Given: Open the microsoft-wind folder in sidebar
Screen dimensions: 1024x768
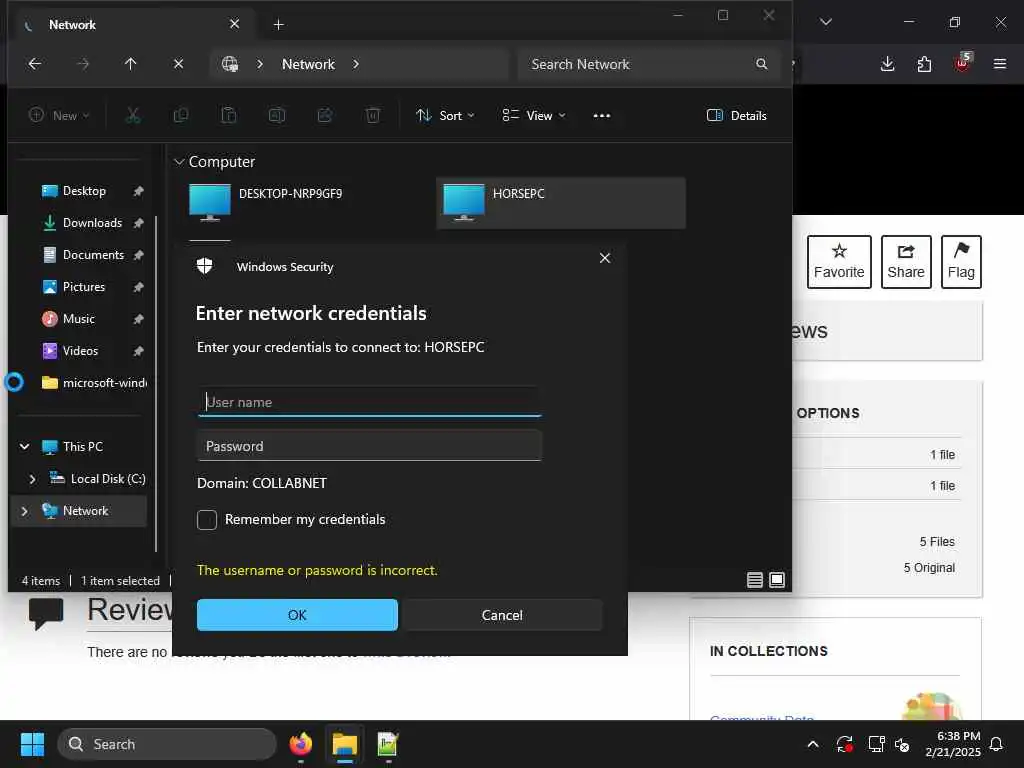Looking at the screenshot, I should pos(93,383).
